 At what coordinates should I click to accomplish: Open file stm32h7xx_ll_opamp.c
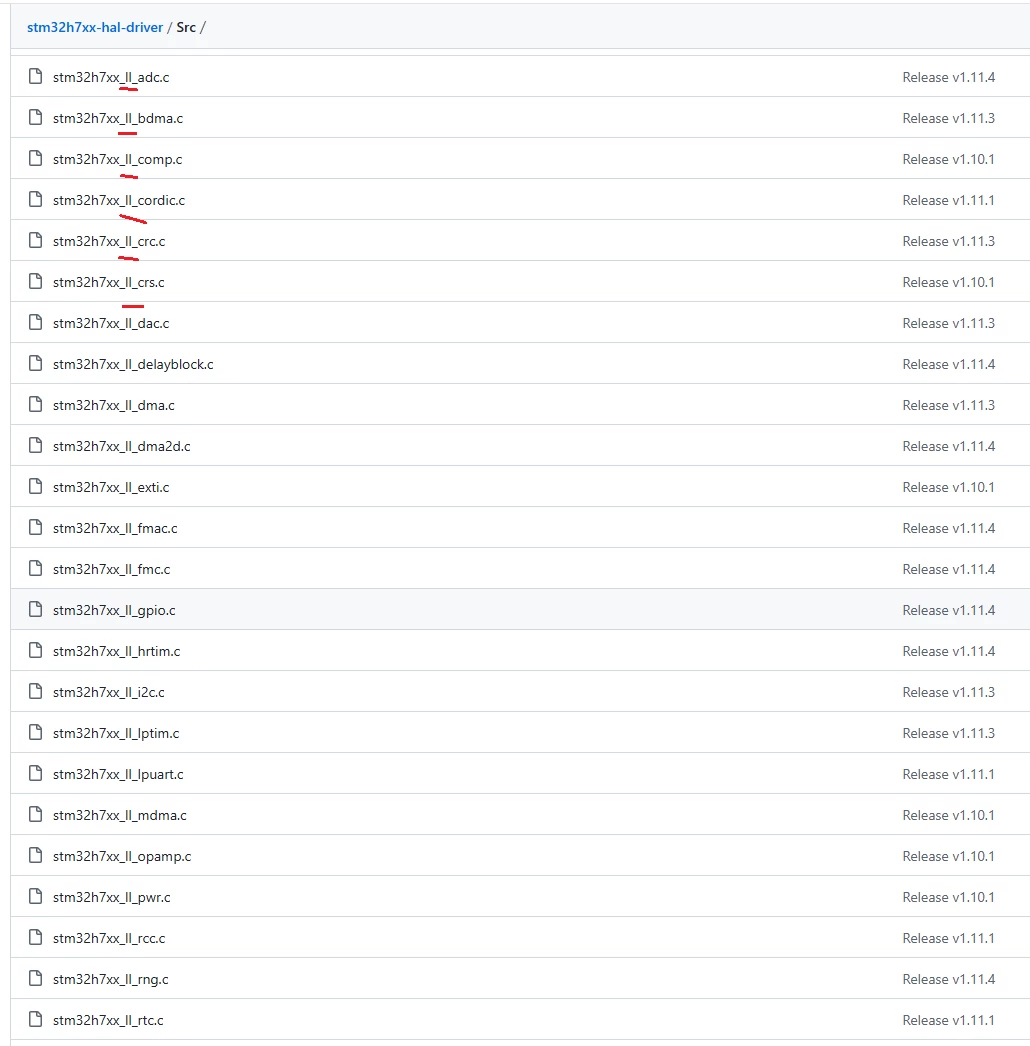point(122,857)
